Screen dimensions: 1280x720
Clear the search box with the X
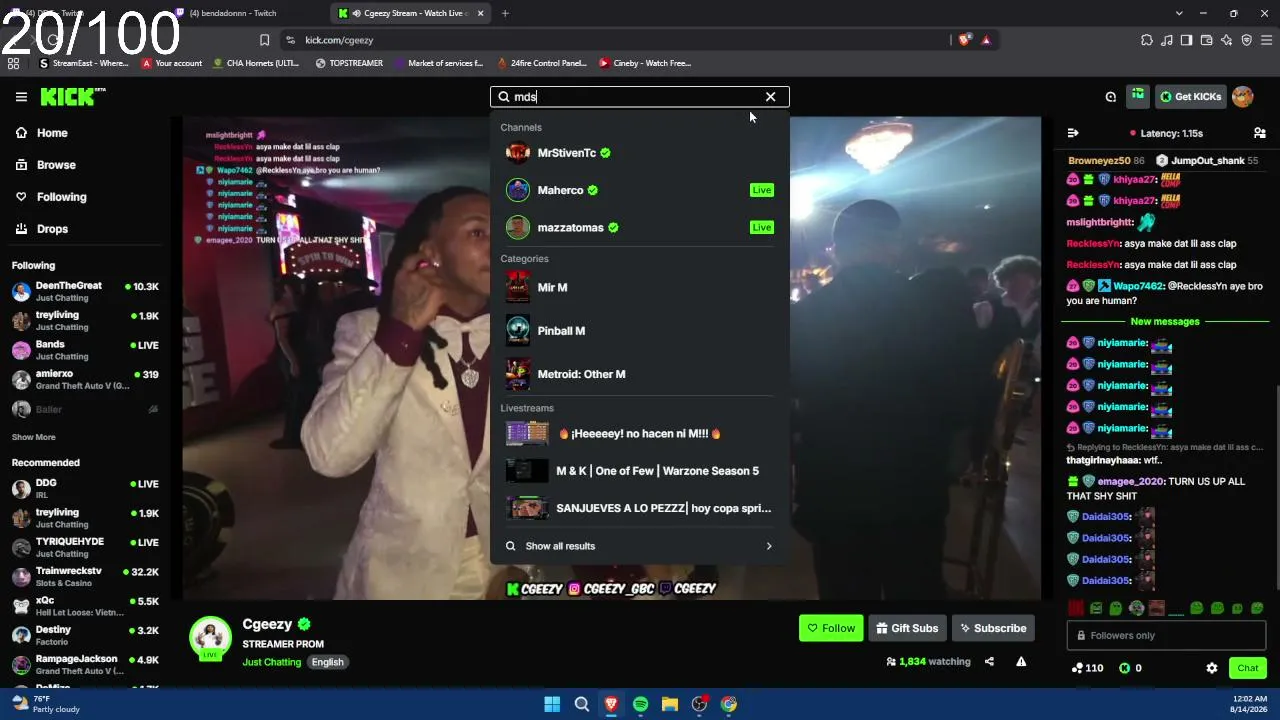(x=770, y=97)
